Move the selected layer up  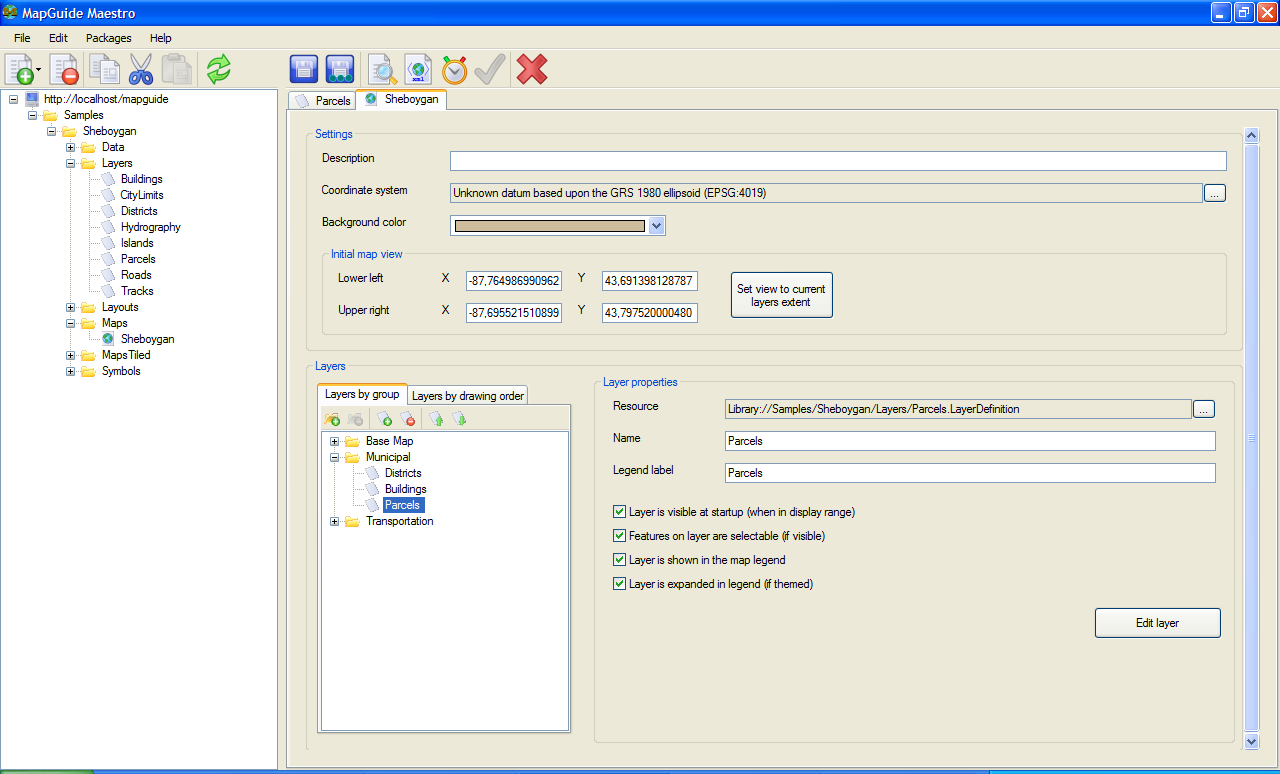[x=436, y=419]
